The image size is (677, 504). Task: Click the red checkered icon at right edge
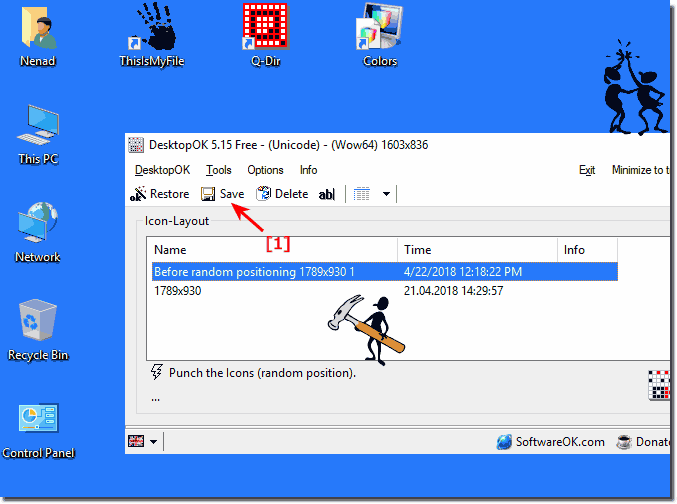[659, 385]
